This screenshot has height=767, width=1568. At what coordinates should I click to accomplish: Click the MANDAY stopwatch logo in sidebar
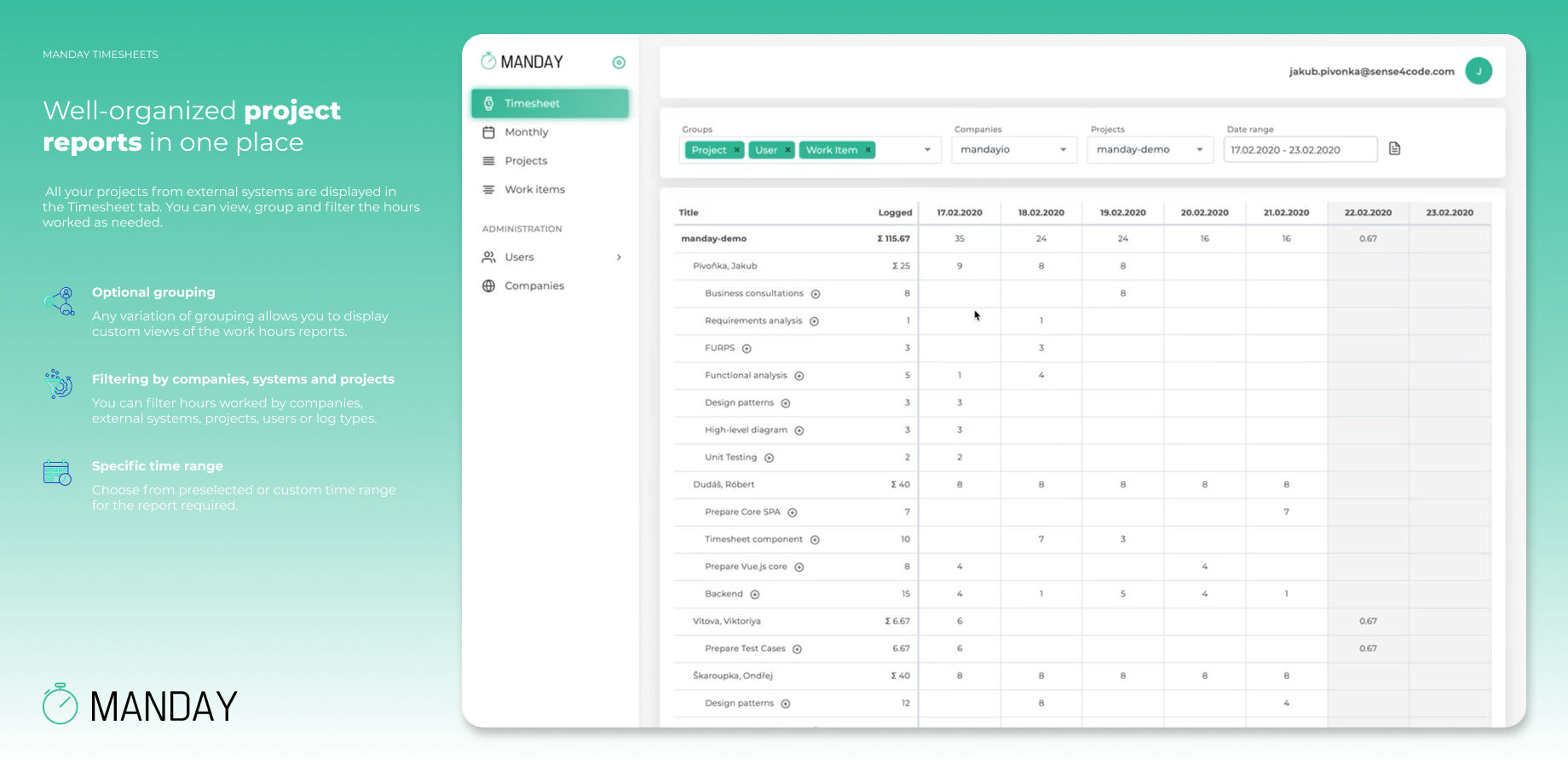pyautogui.click(x=522, y=61)
